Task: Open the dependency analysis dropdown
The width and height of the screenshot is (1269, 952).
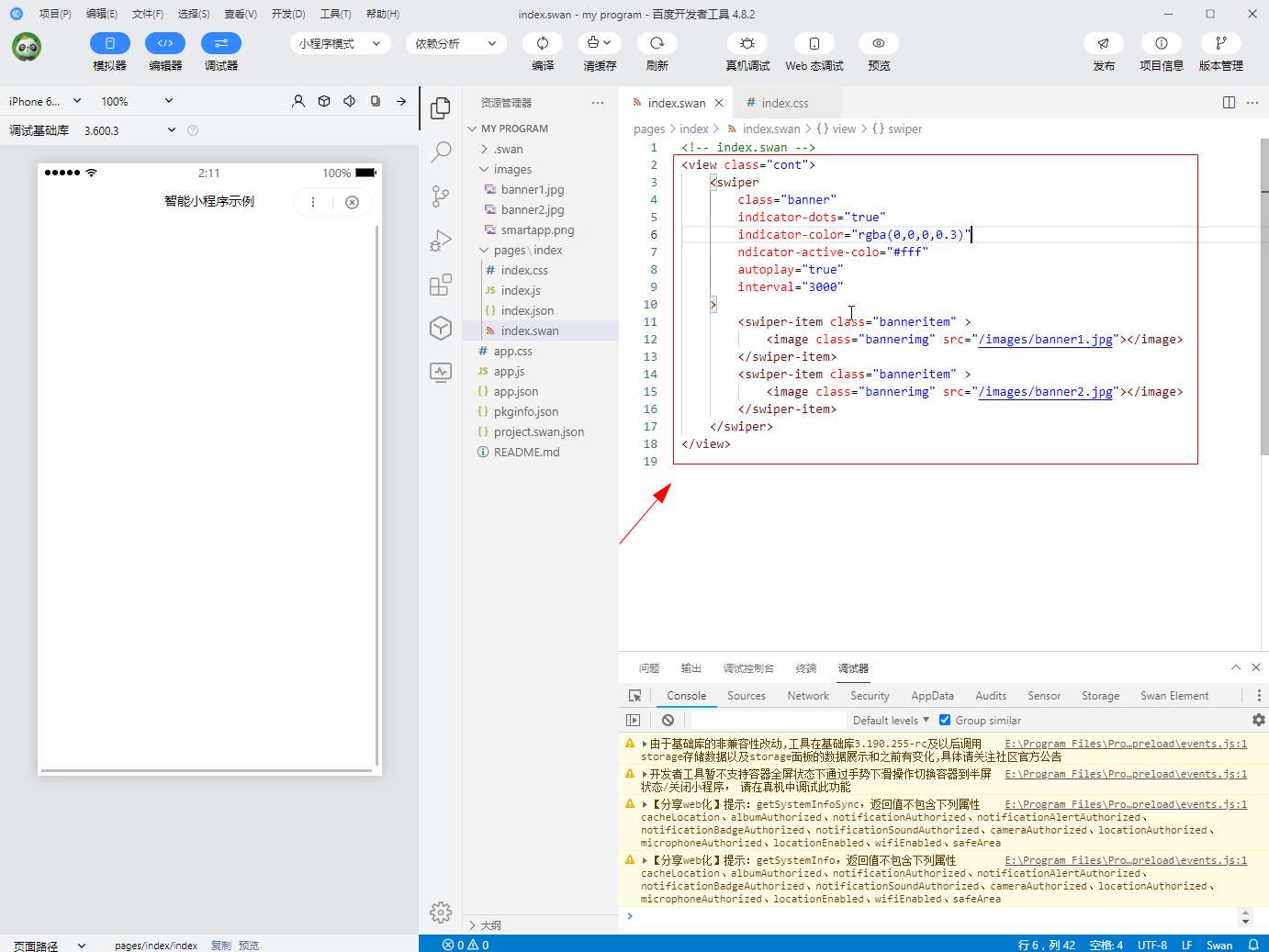Action: [x=456, y=43]
